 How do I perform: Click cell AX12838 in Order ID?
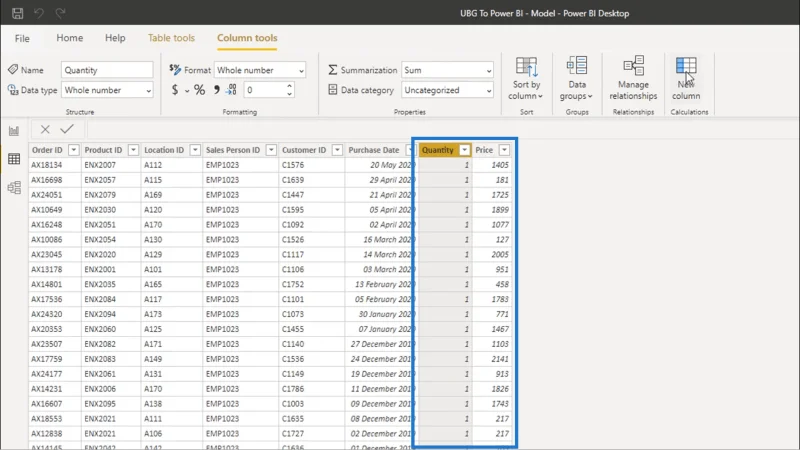(x=55, y=433)
